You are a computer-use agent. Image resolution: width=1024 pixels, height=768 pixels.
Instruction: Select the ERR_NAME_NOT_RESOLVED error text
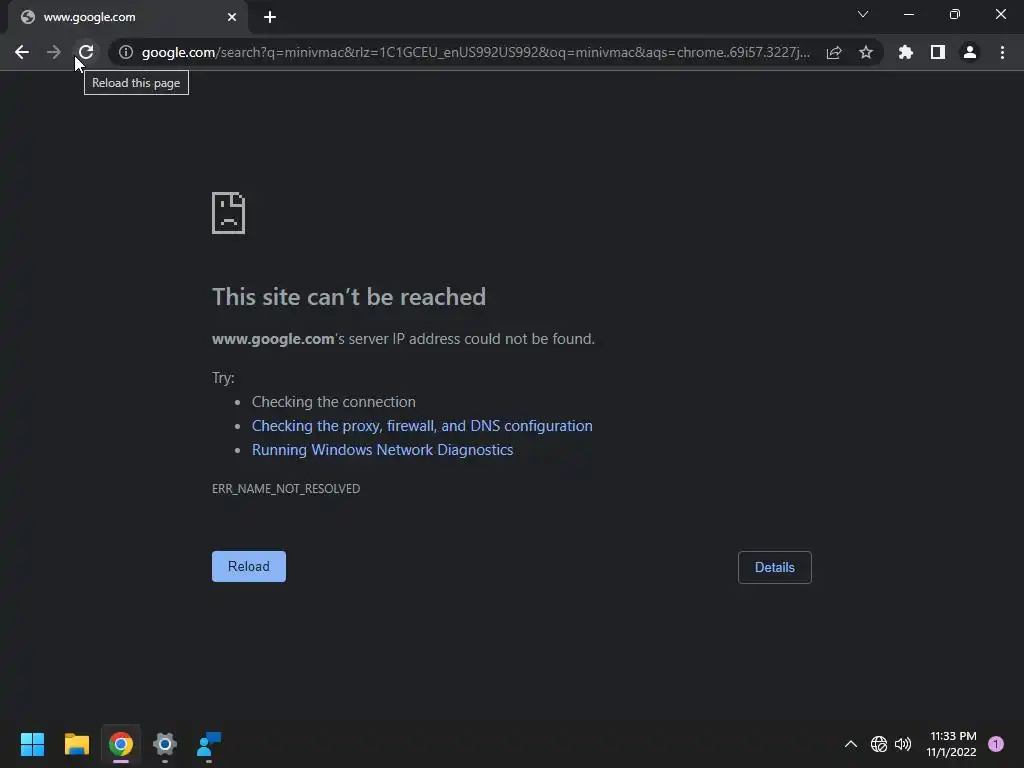(286, 488)
